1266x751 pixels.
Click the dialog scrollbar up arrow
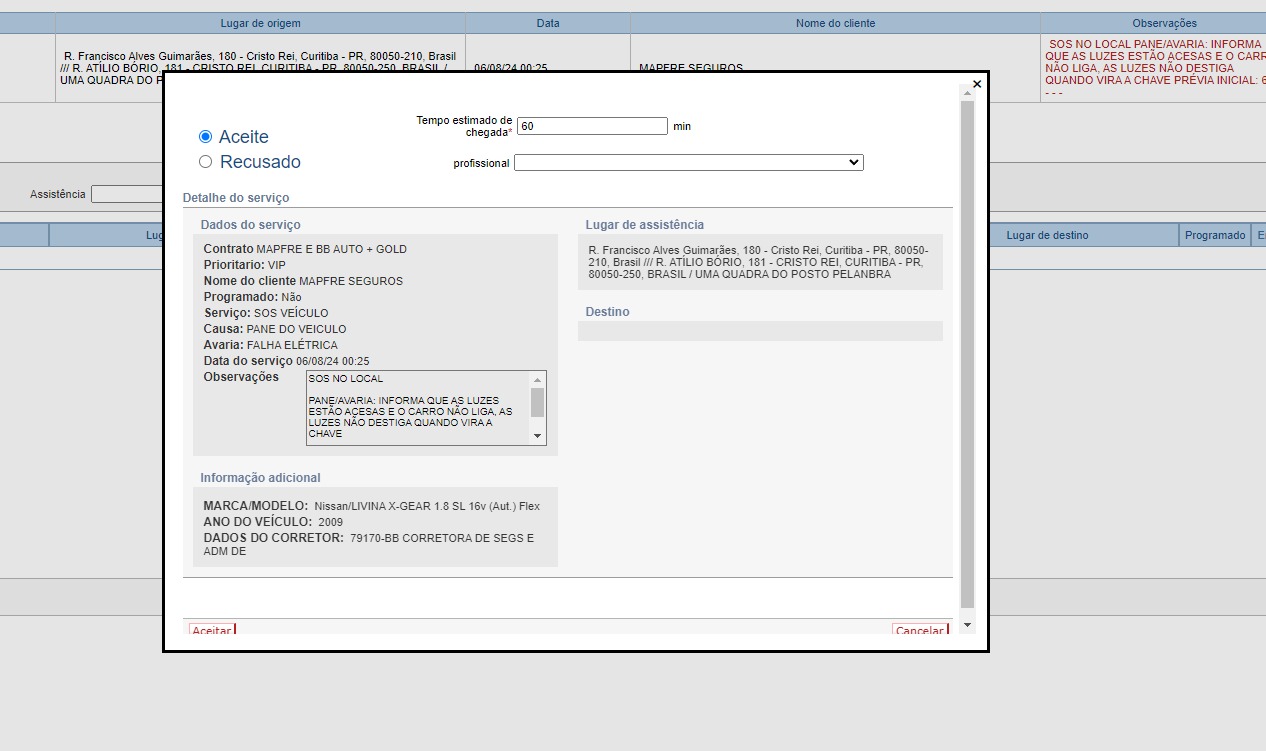(966, 92)
